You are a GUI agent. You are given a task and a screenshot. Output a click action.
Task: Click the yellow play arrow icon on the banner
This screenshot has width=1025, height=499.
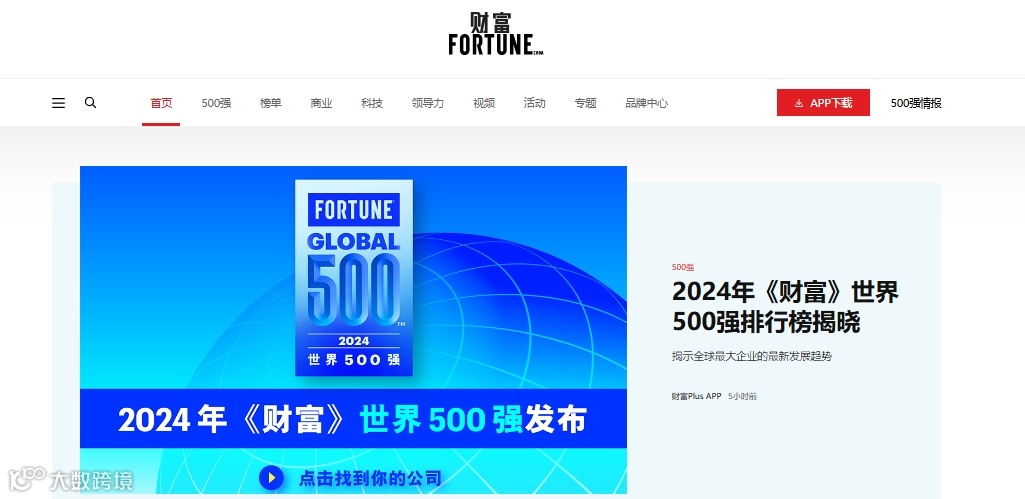pos(271,478)
